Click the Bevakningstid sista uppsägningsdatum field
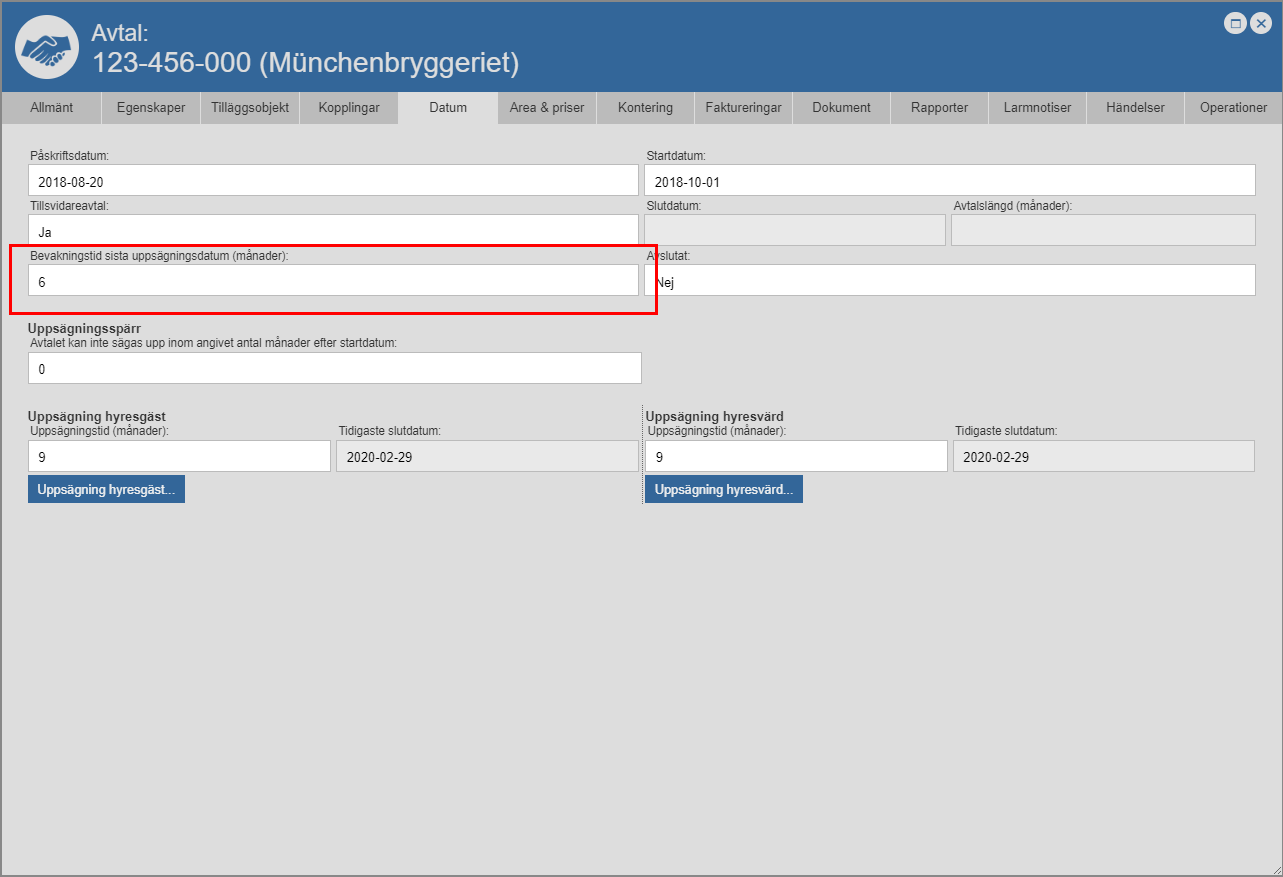The image size is (1283, 877). tap(333, 281)
